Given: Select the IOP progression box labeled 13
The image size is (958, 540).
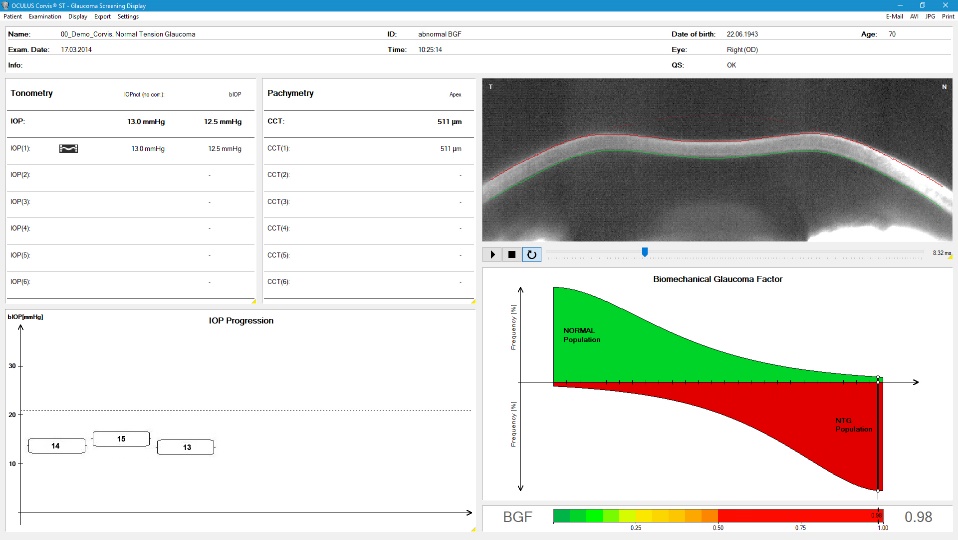Looking at the screenshot, I should (186, 447).
